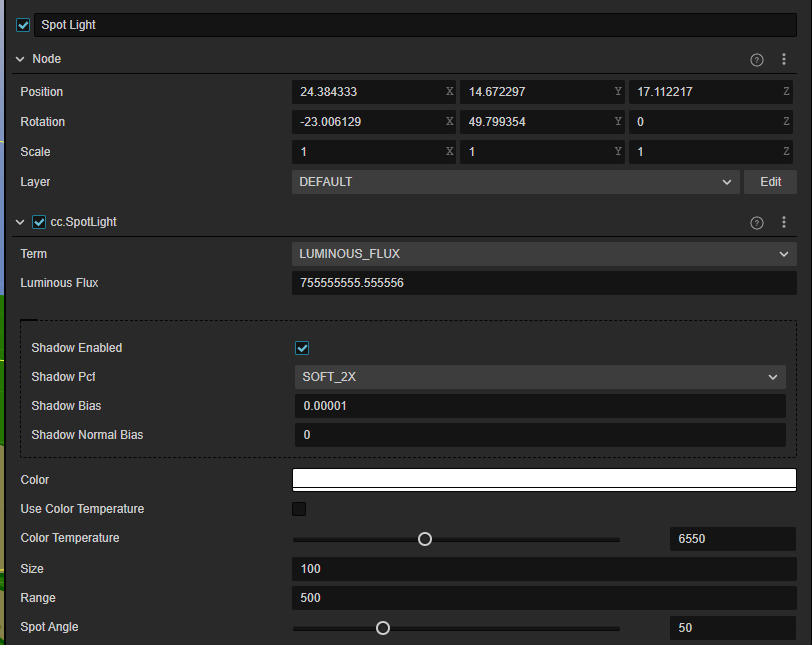The image size is (812, 645).
Task: Open the Node section options menu
Action: click(x=784, y=60)
